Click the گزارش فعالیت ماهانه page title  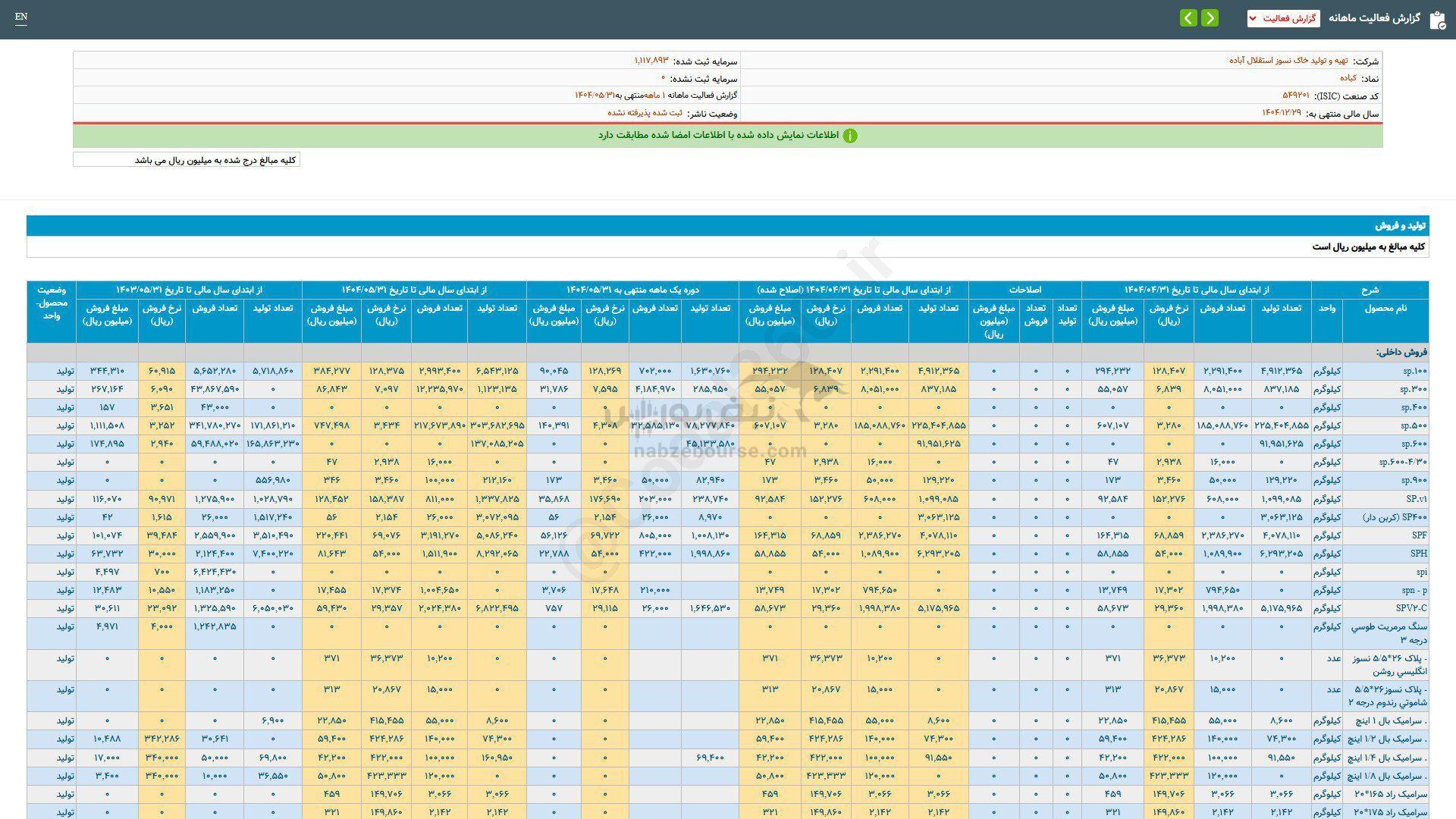1373,18
